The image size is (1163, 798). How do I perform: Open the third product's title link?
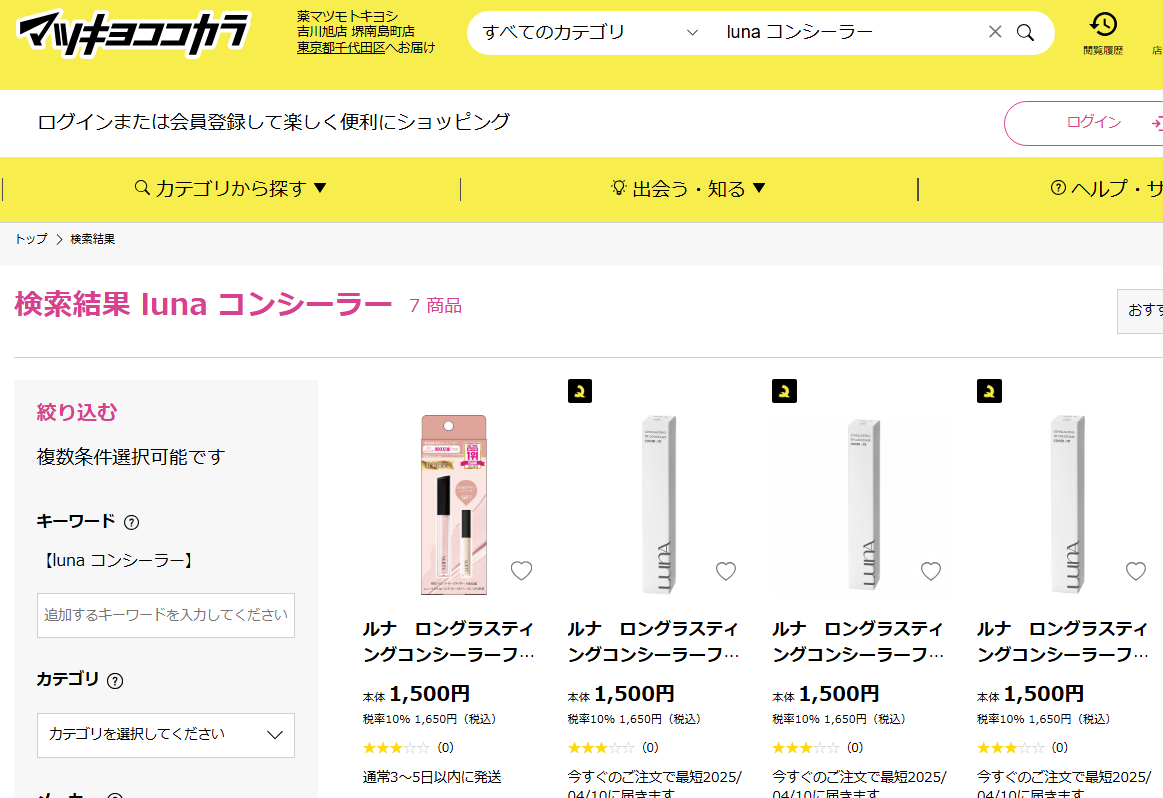pos(857,642)
